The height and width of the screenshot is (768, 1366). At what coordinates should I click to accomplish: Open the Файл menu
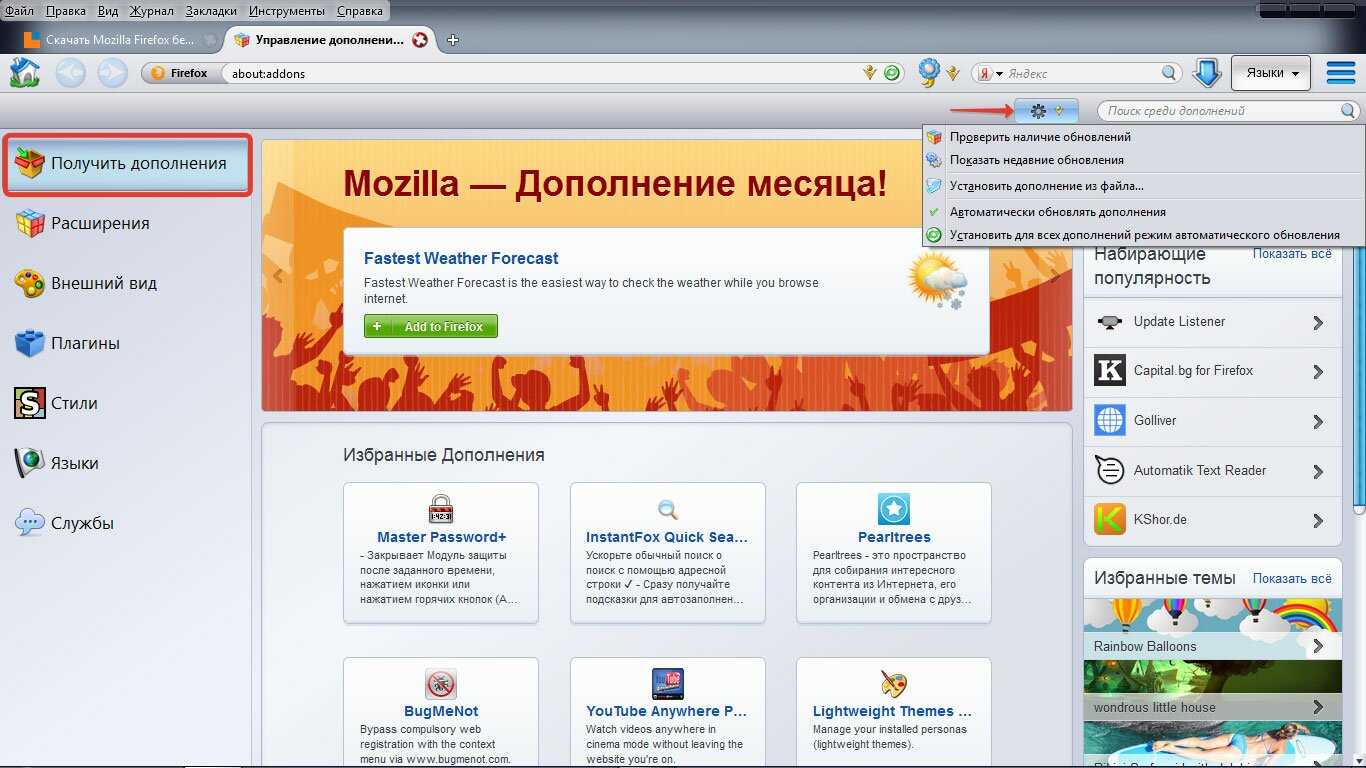tap(19, 11)
